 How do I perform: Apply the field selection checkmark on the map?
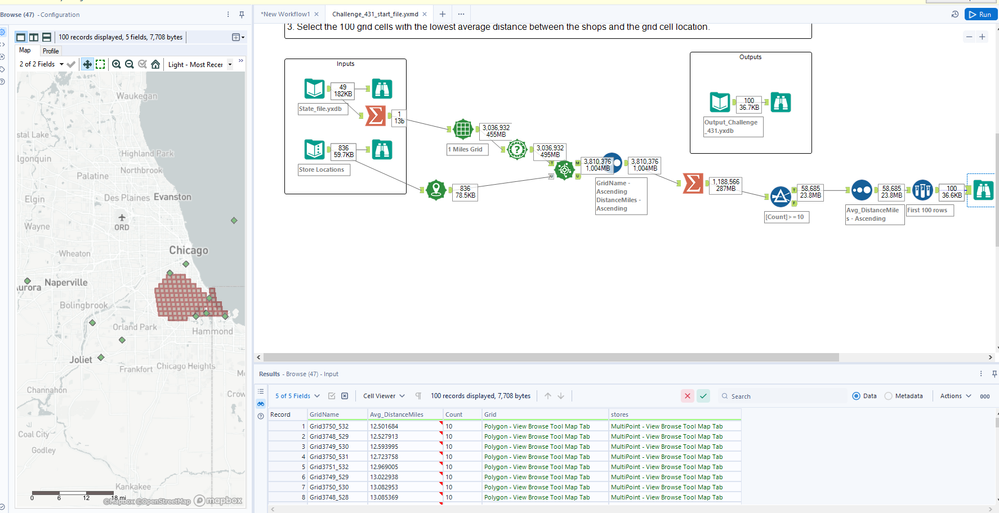pyautogui.click(x=71, y=64)
